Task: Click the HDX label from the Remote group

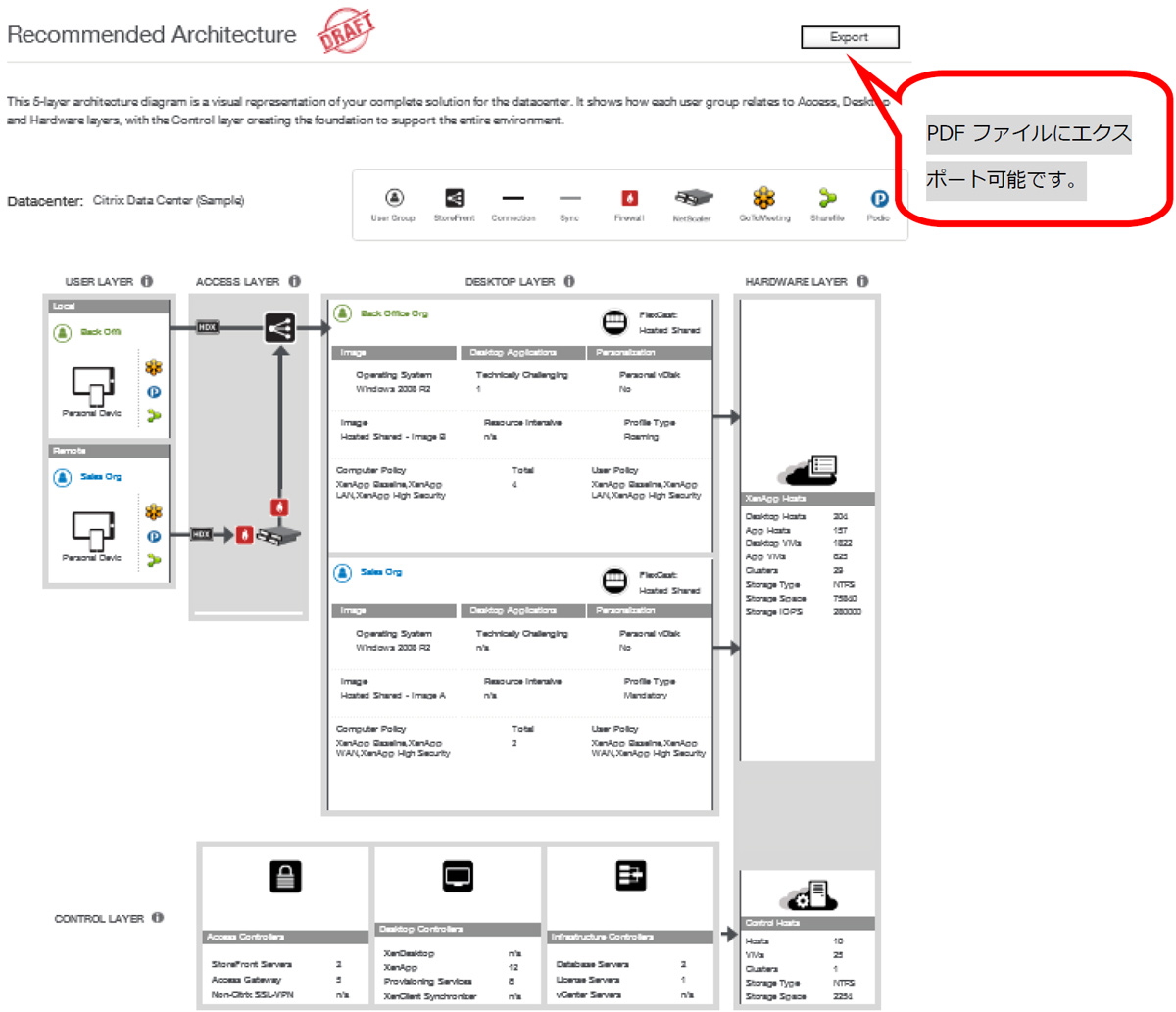Action: click(201, 534)
